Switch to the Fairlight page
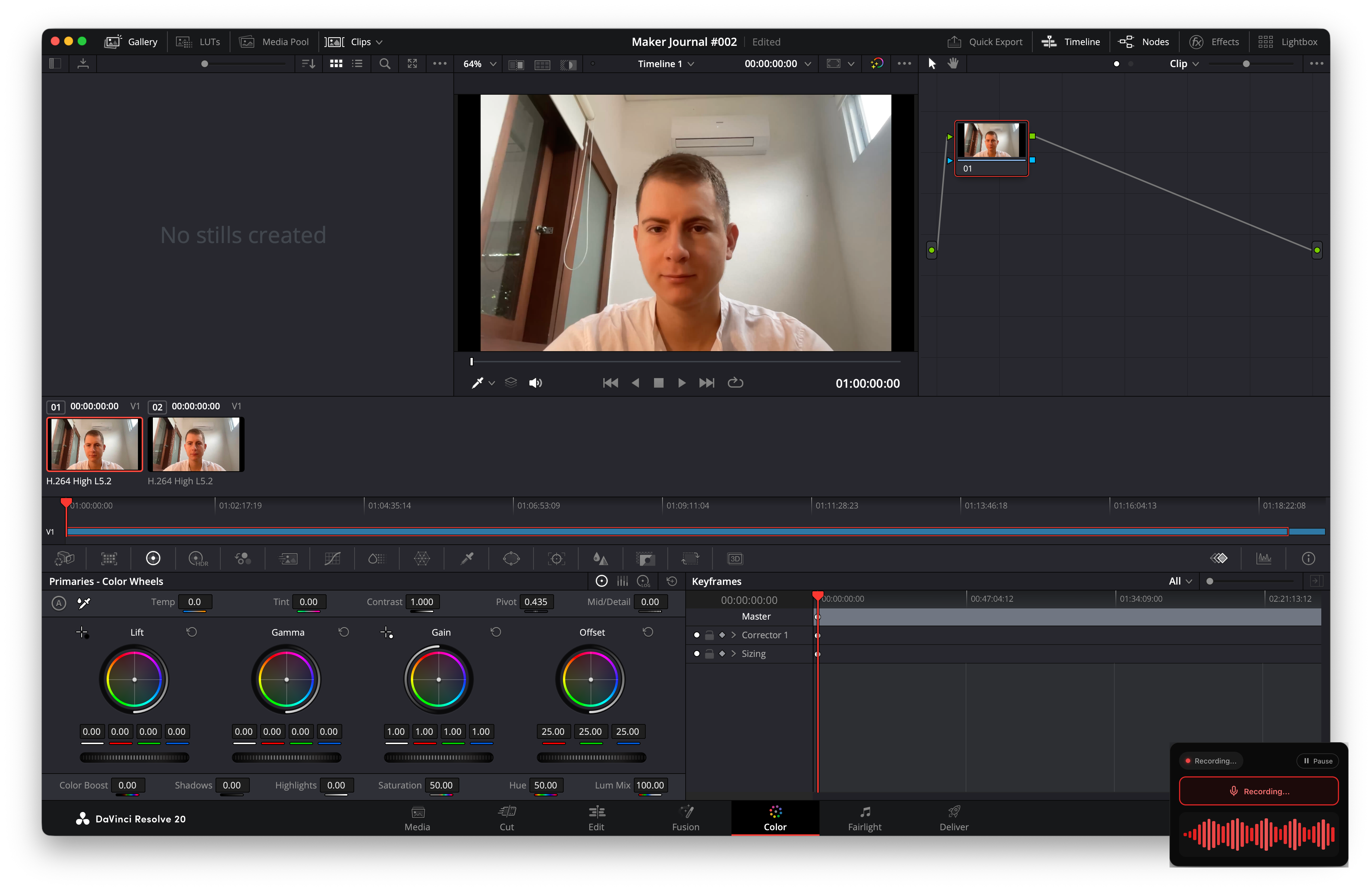The width and height of the screenshot is (1372, 891). pyautogui.click(x=864, y=818)
